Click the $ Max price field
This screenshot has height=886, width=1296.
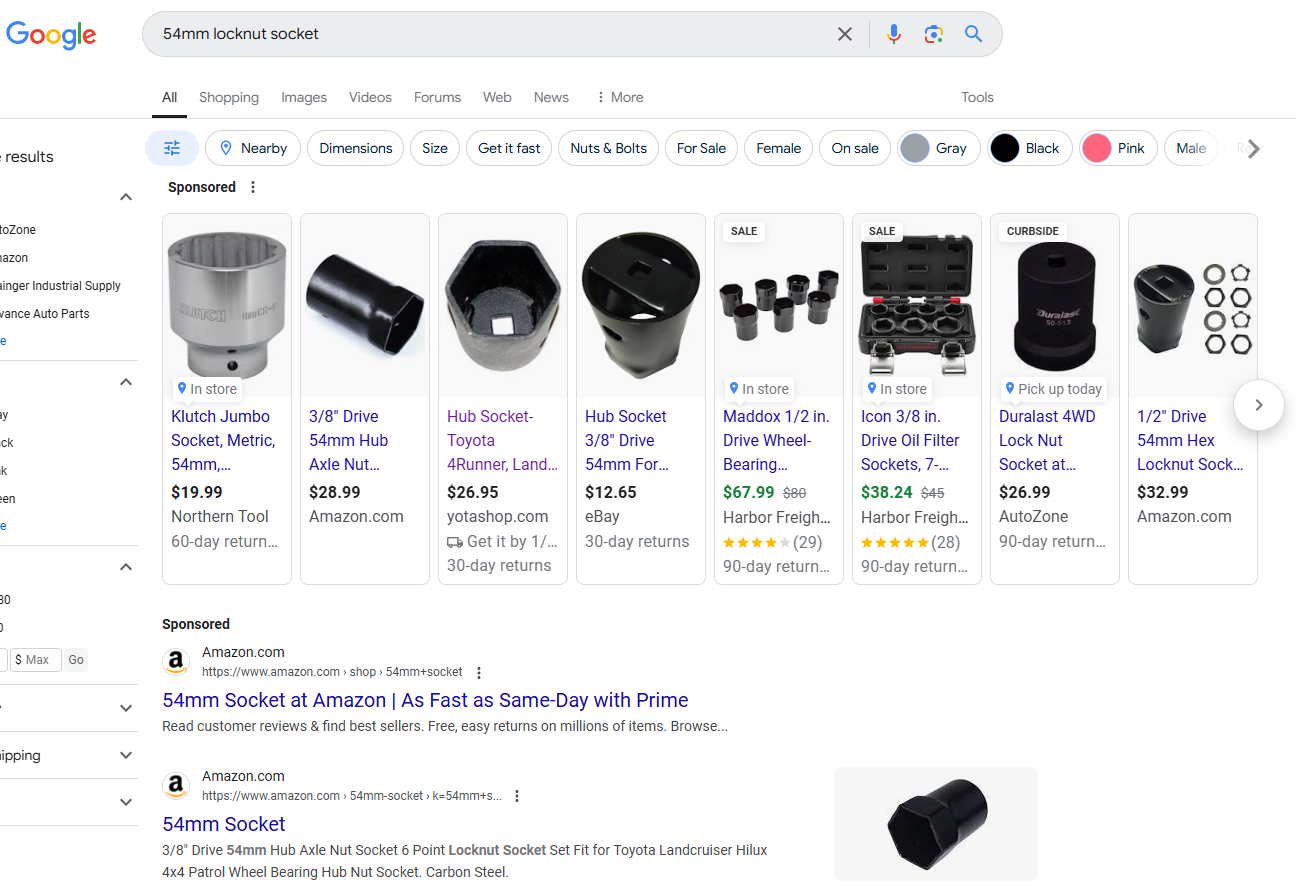[x=36, y=660]
